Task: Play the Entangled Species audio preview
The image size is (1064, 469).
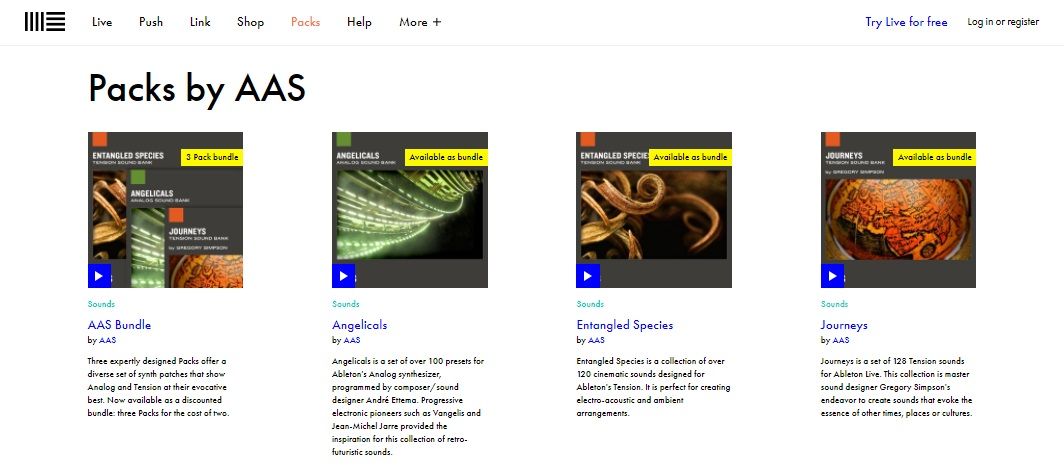Action: [588, 276]
